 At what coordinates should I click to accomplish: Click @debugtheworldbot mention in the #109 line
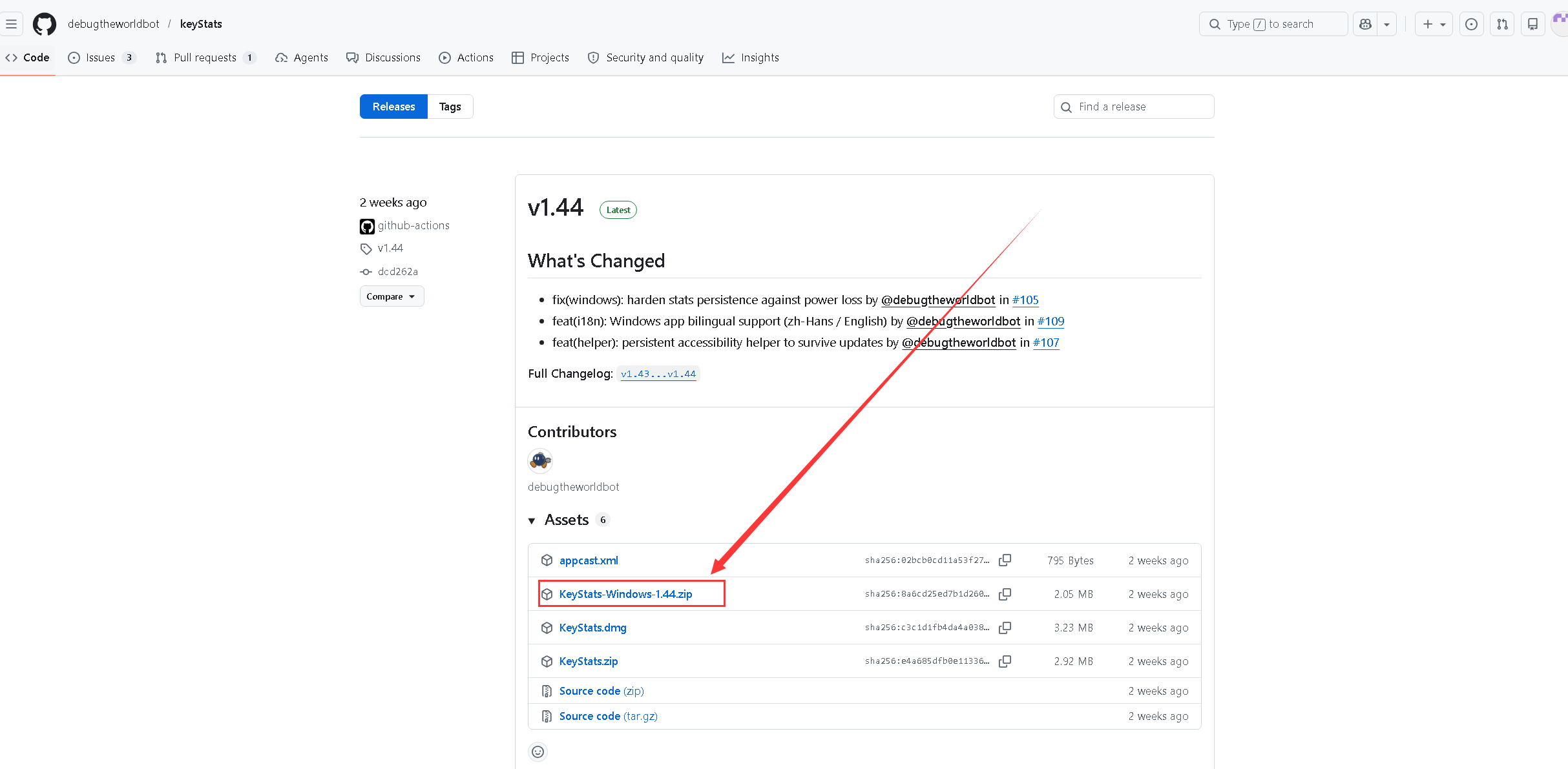point(963,321)
